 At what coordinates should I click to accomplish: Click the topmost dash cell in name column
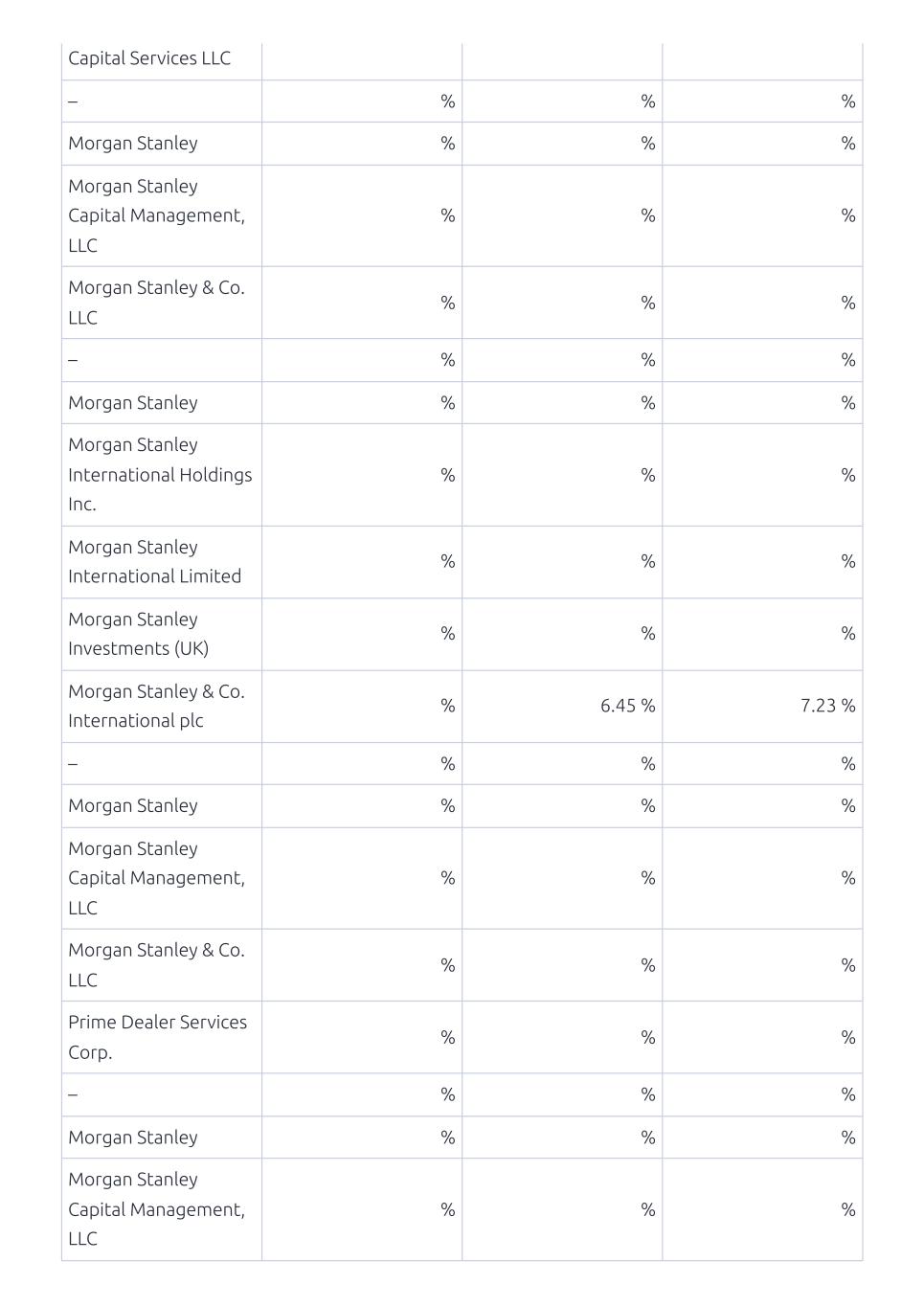(x=161, y=101)
